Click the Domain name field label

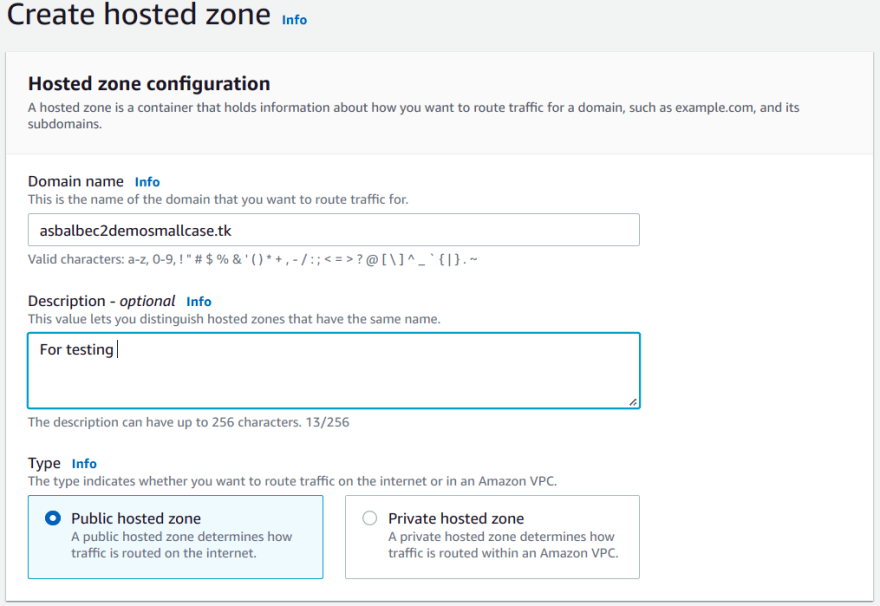tap(76, 181)
